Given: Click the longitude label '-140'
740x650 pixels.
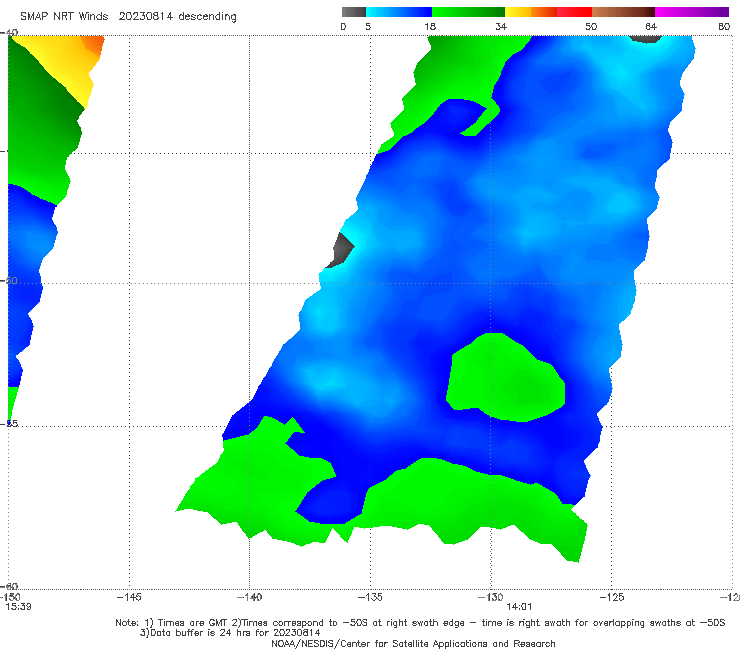Looking at the screenshot, I should (x=249, y=598).
